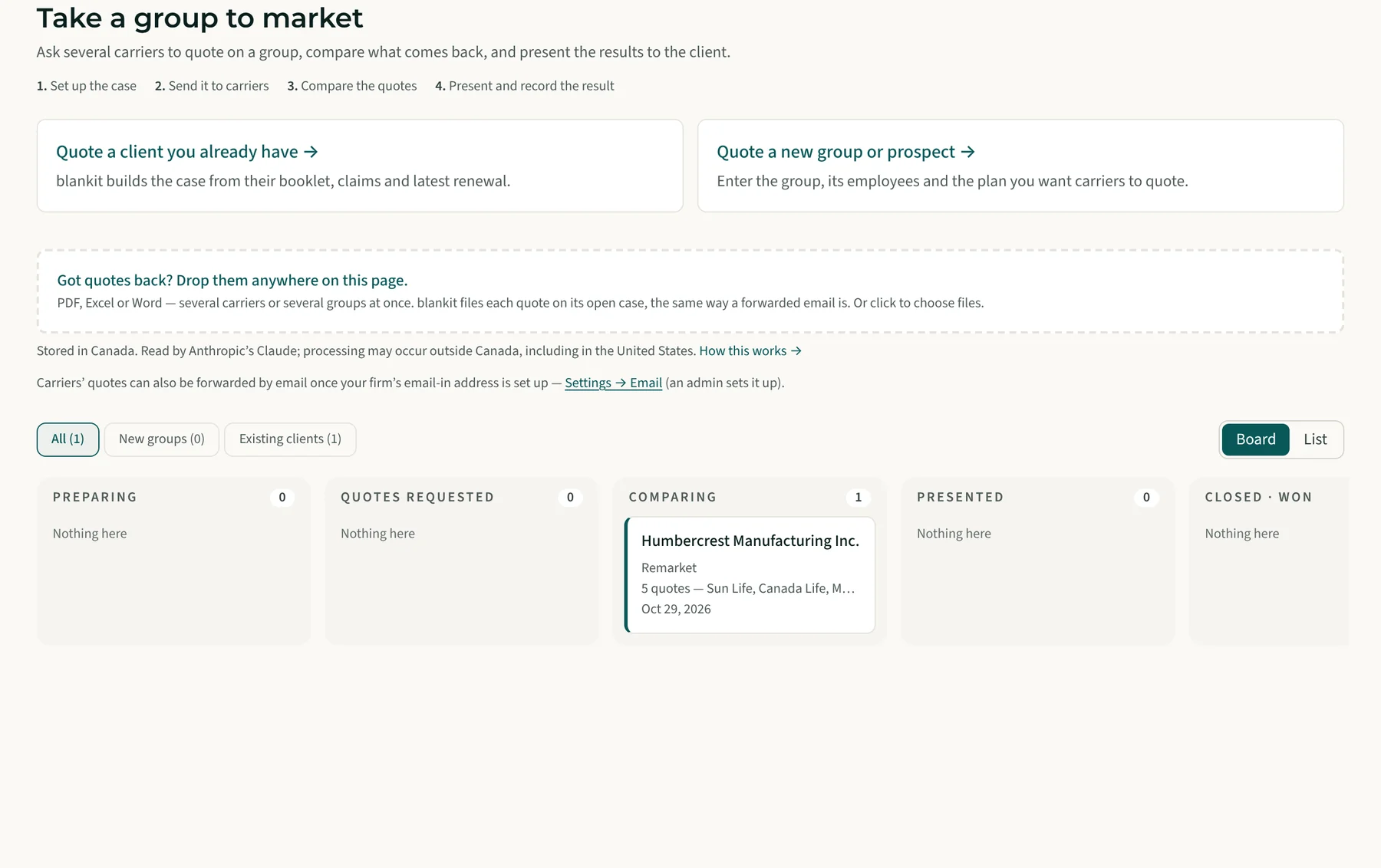Open 'Quote a new group or prospect' card
Viewport: 1381px width, 868px height.
click(1020, 166)
